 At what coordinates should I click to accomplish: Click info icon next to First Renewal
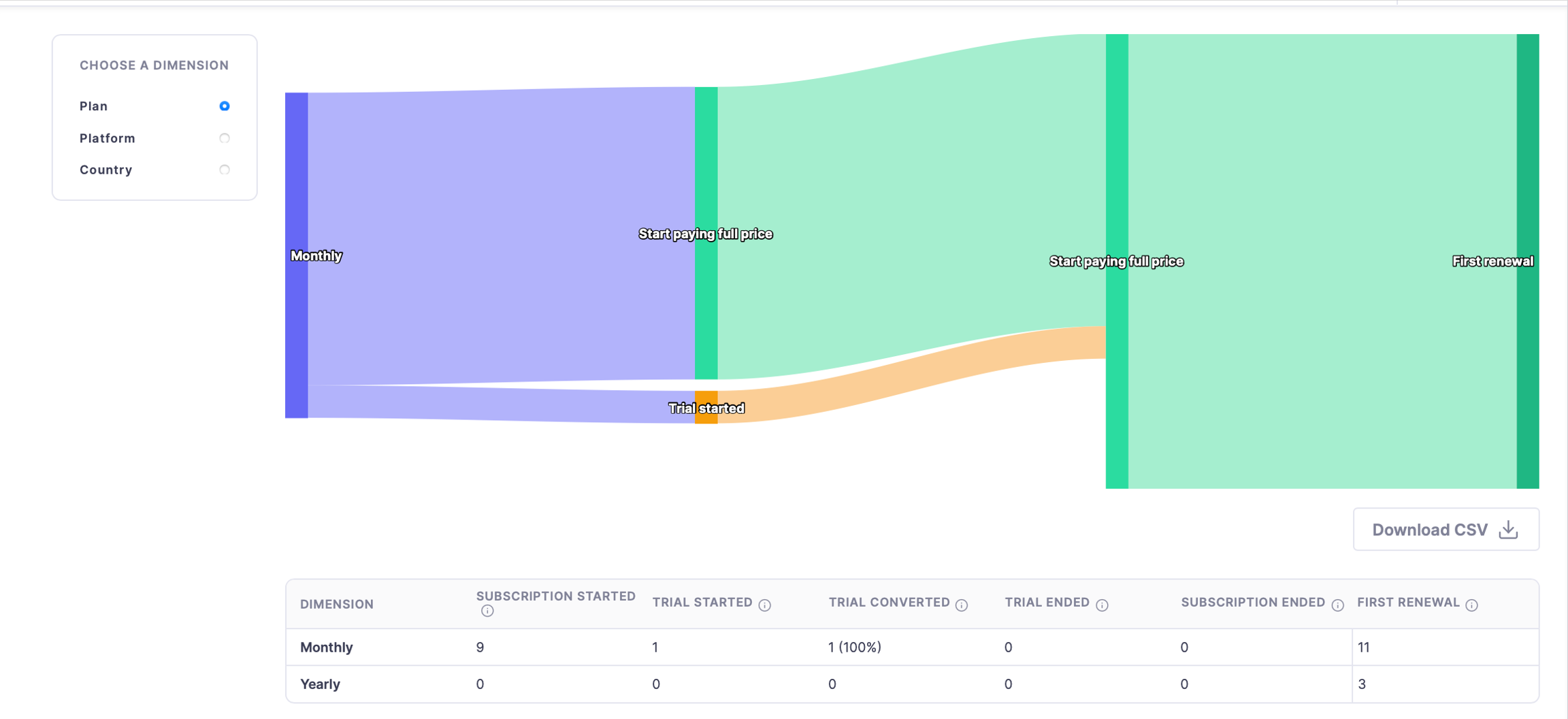coord(1471,605)
